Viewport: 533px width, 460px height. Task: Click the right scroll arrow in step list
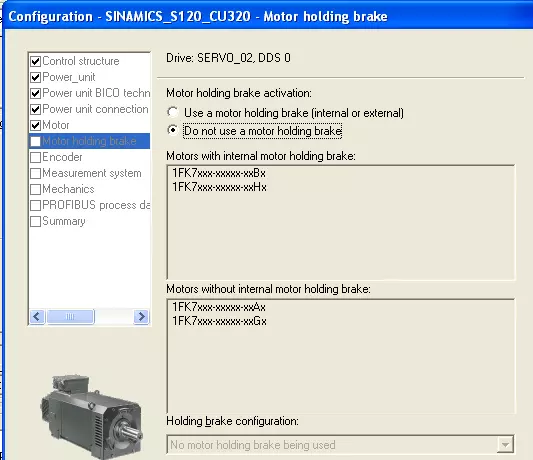[x=141, y=317]
